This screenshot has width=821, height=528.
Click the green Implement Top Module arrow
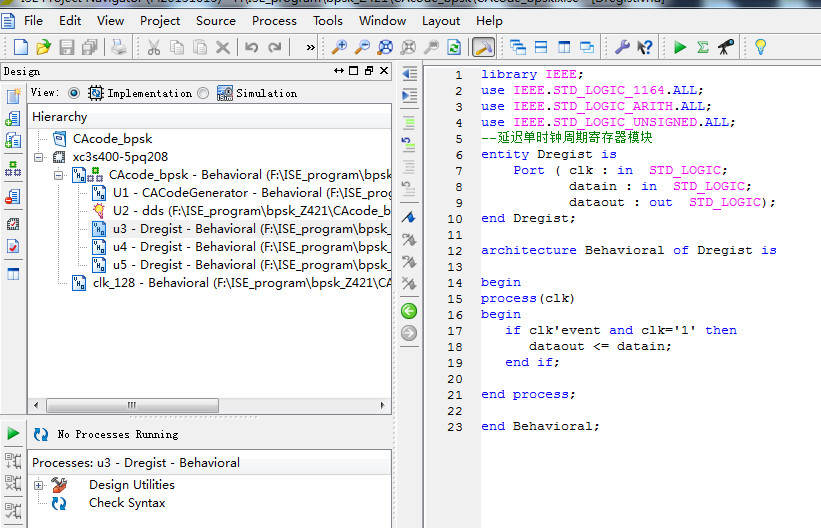680,47
